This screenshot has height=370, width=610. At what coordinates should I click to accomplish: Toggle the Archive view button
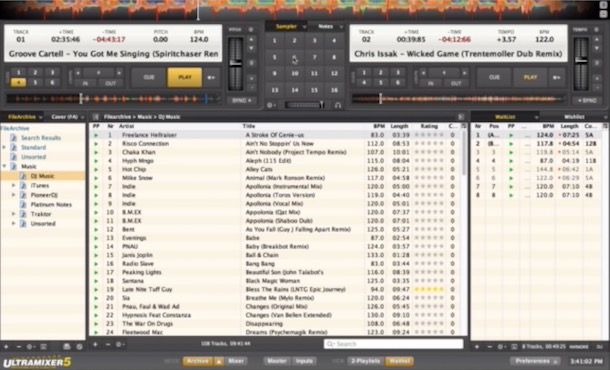pyautogui.click(x=198, y=361)
